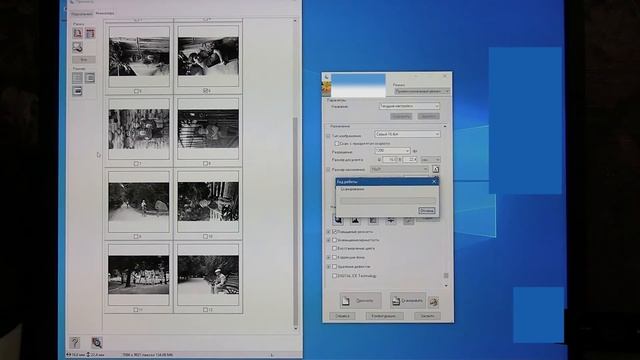This screenshot has height=360, width=640.
Task: Expand options beside 'Коррекция фона'
Action: click(329, 258)
